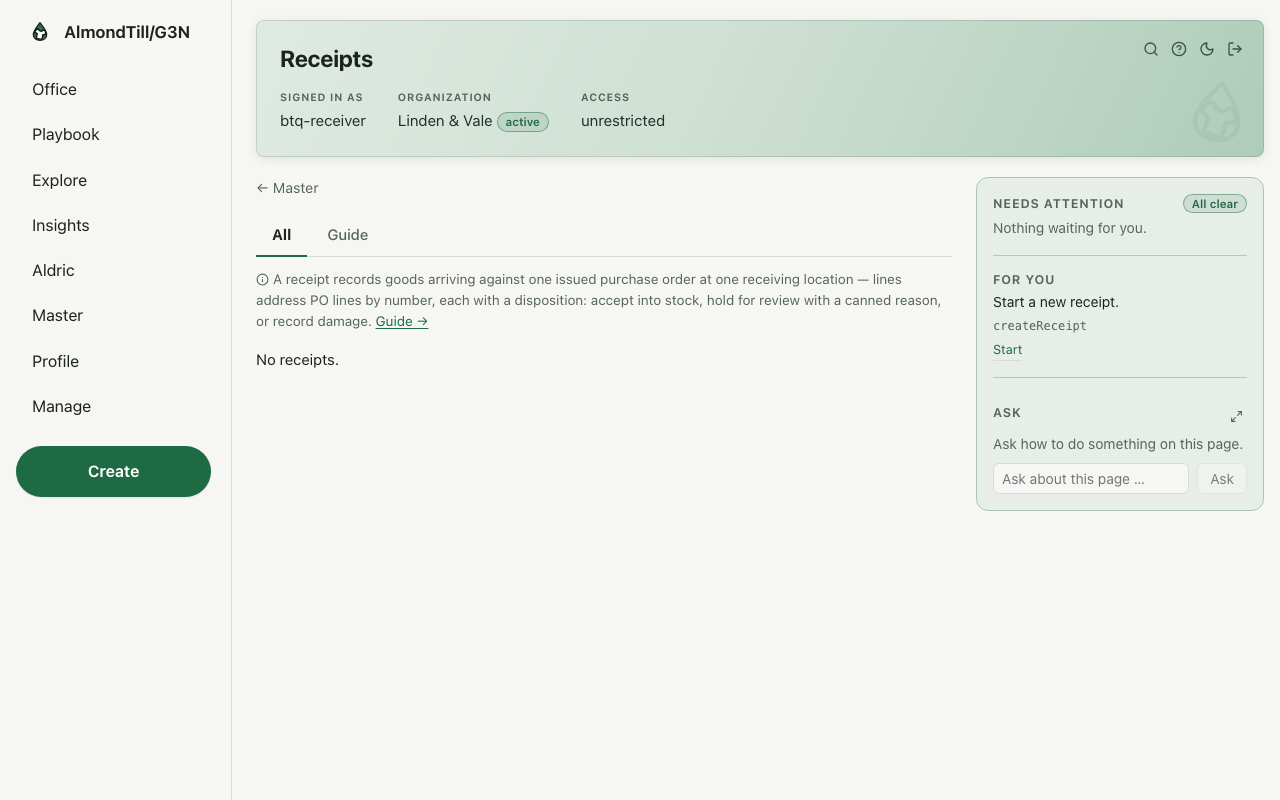Open the Playbook section

(x=66, y=134)
